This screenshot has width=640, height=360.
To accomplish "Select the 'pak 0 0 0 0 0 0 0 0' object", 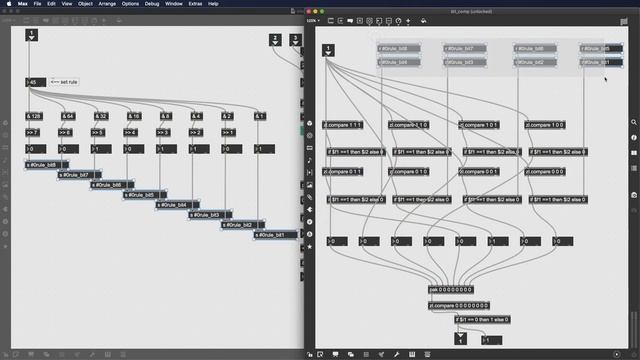I will tap(451, 290).
